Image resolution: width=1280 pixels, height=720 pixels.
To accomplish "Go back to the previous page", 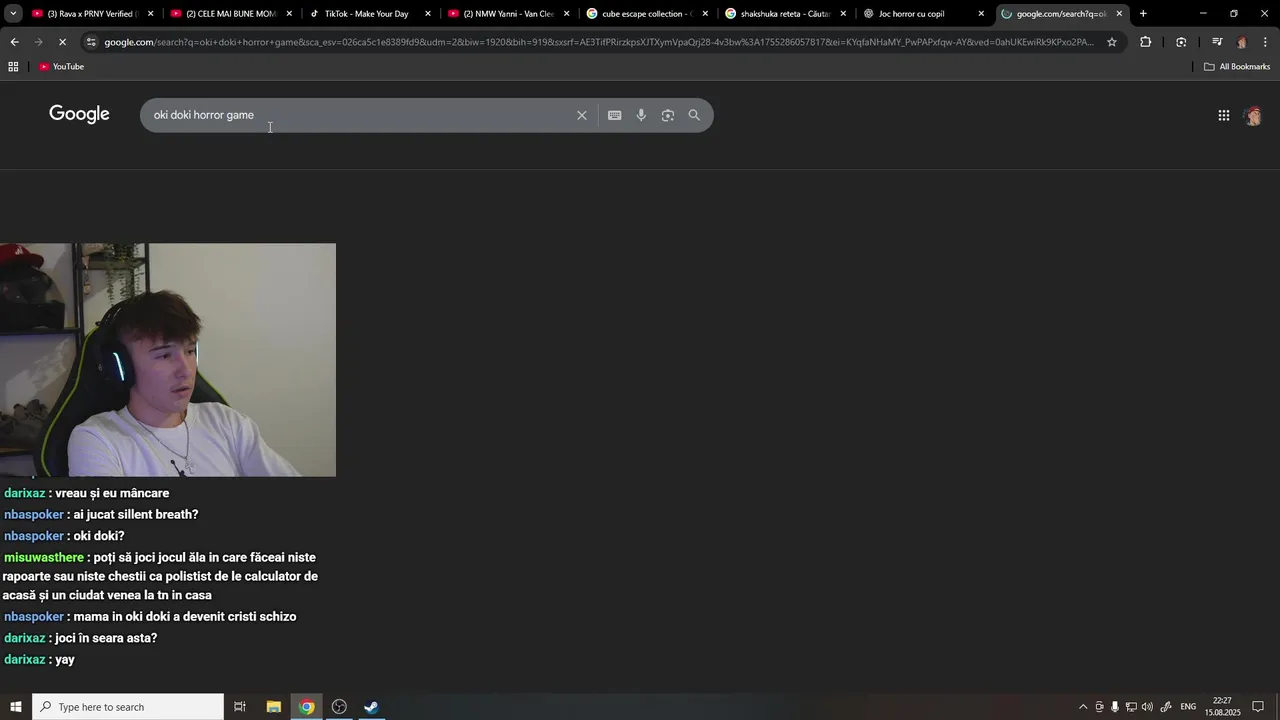I will (14, 42).
